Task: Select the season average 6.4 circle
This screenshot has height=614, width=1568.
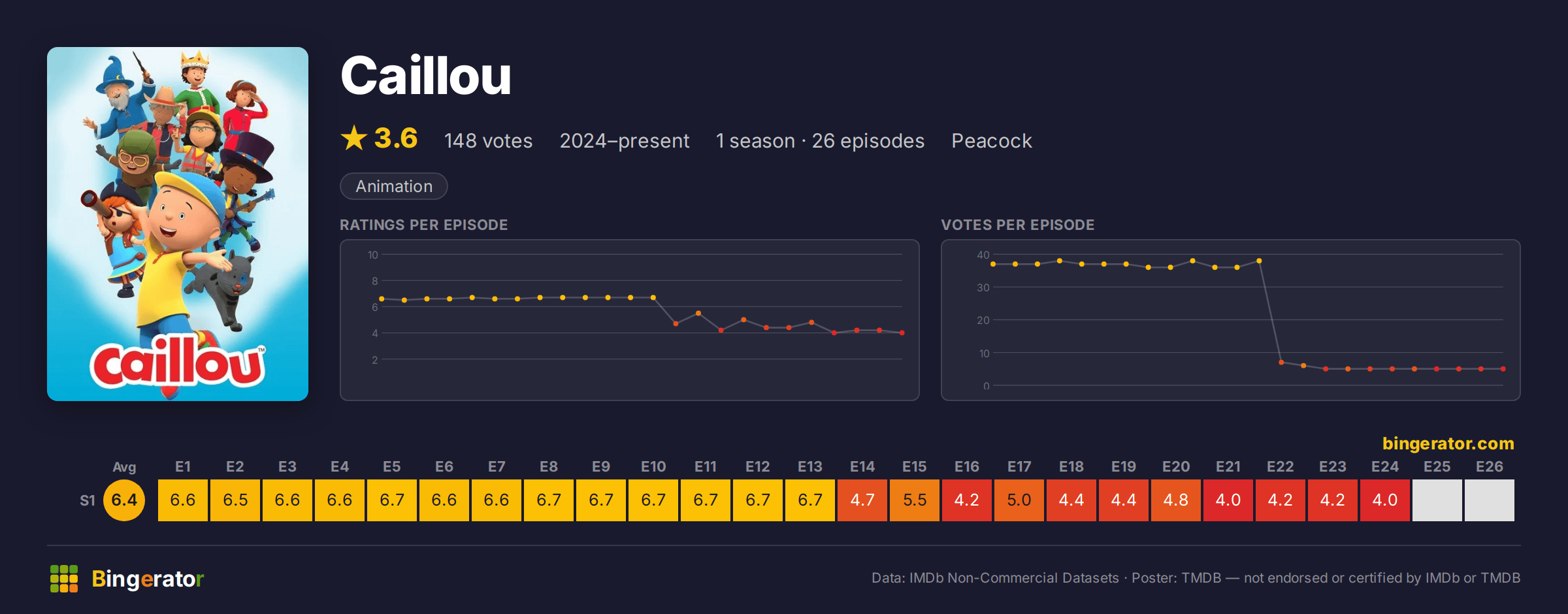Action: pyautogui.click(x=124, y=500)
